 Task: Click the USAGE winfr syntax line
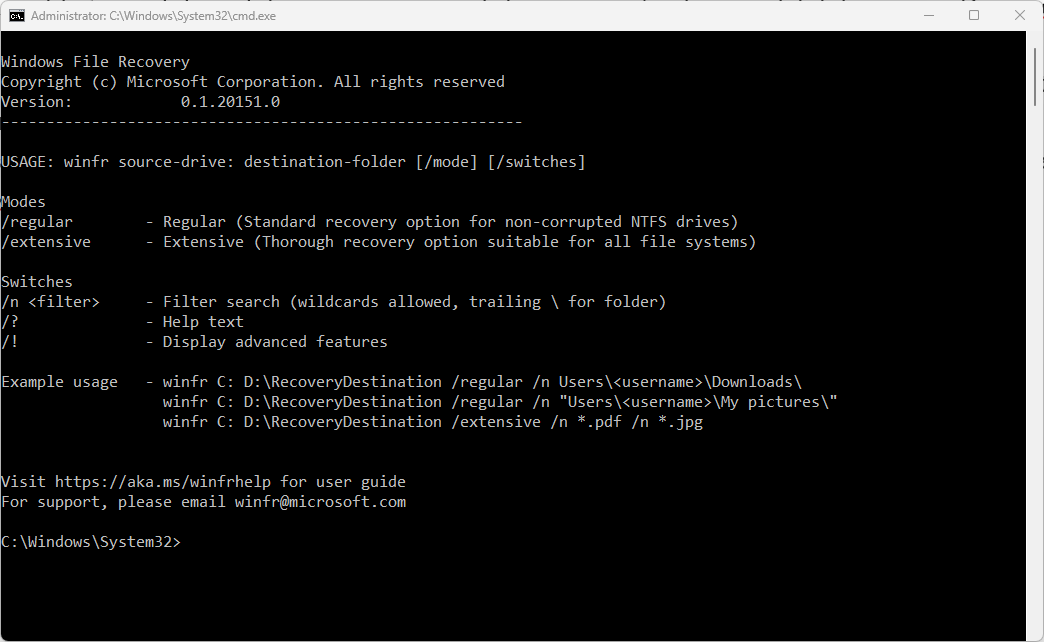tap(293, 162)
